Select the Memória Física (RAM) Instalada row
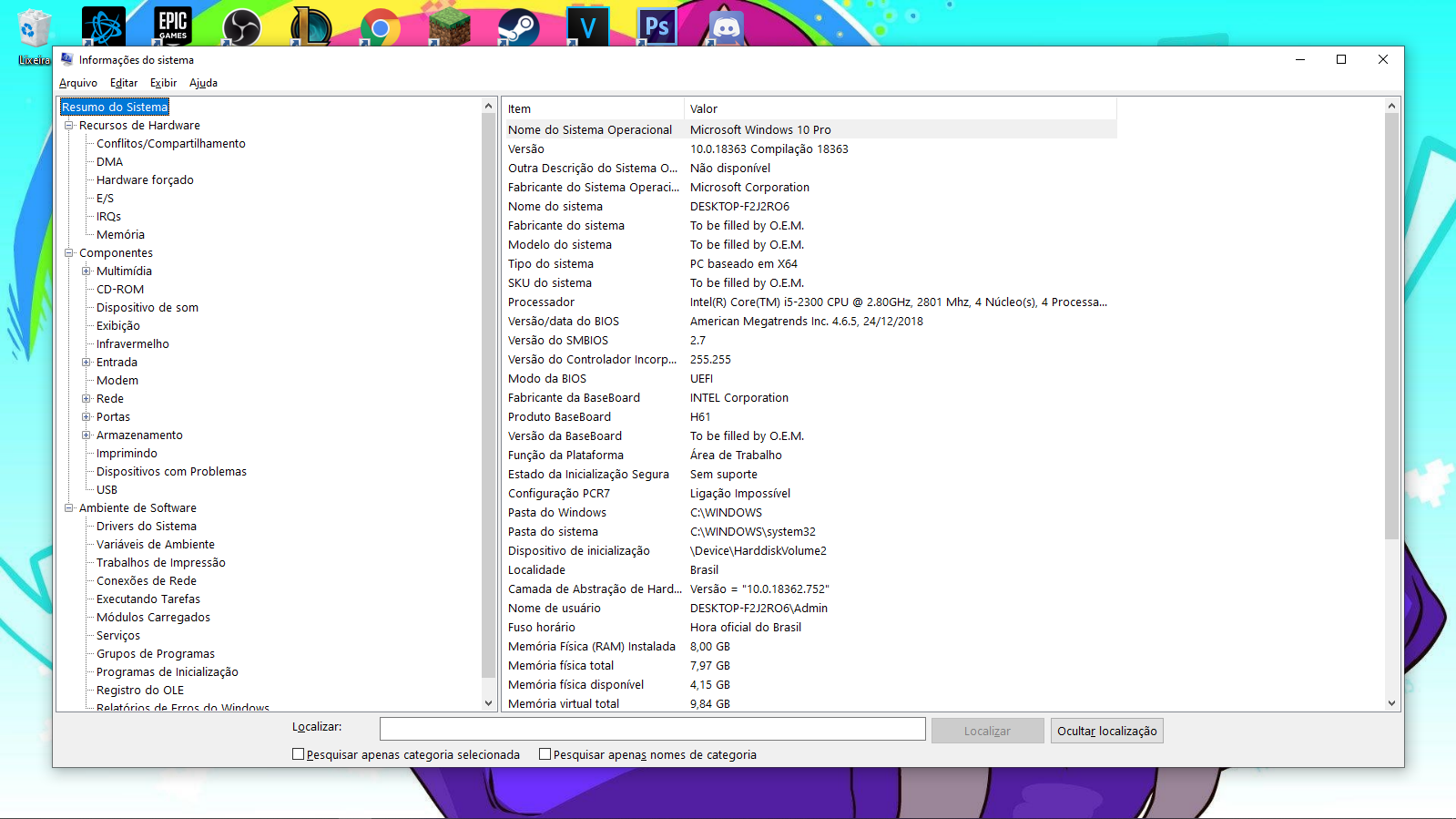This screenshot has width=1456, height=819. (x=809, y=647)
